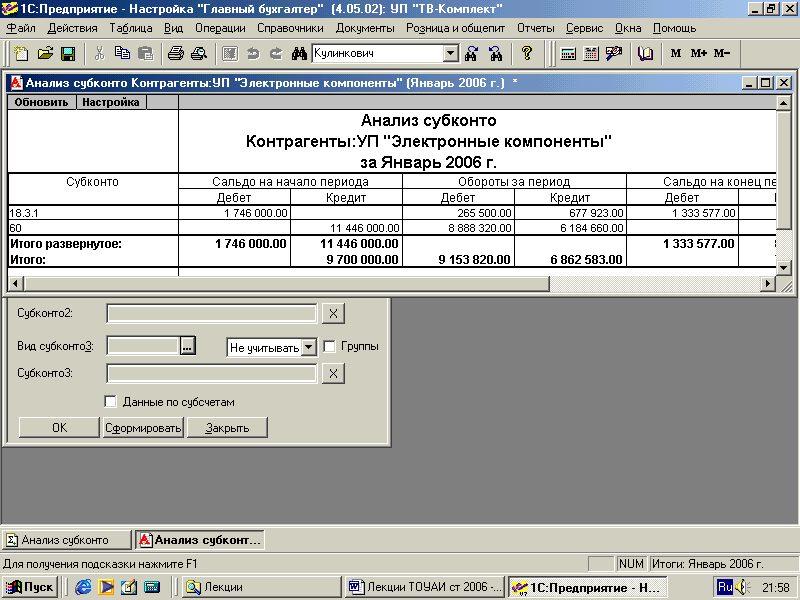Viewport: 800px width, 600px height.
Task: Click the M memory button
Action: click(x=676, y=53)
